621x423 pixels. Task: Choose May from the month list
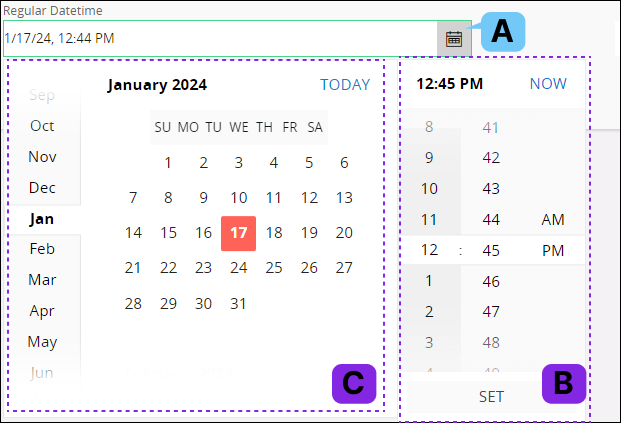[x=42, y=341]
